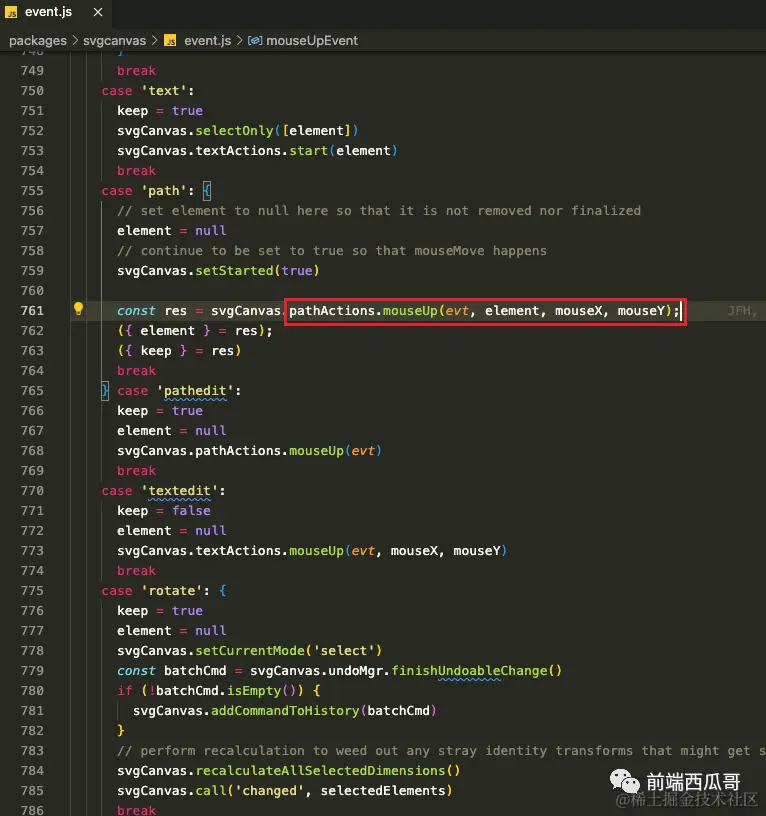Click 'break' keyword on line 764
This screenshot has height=816, width=766.
[x=136, y=371]
